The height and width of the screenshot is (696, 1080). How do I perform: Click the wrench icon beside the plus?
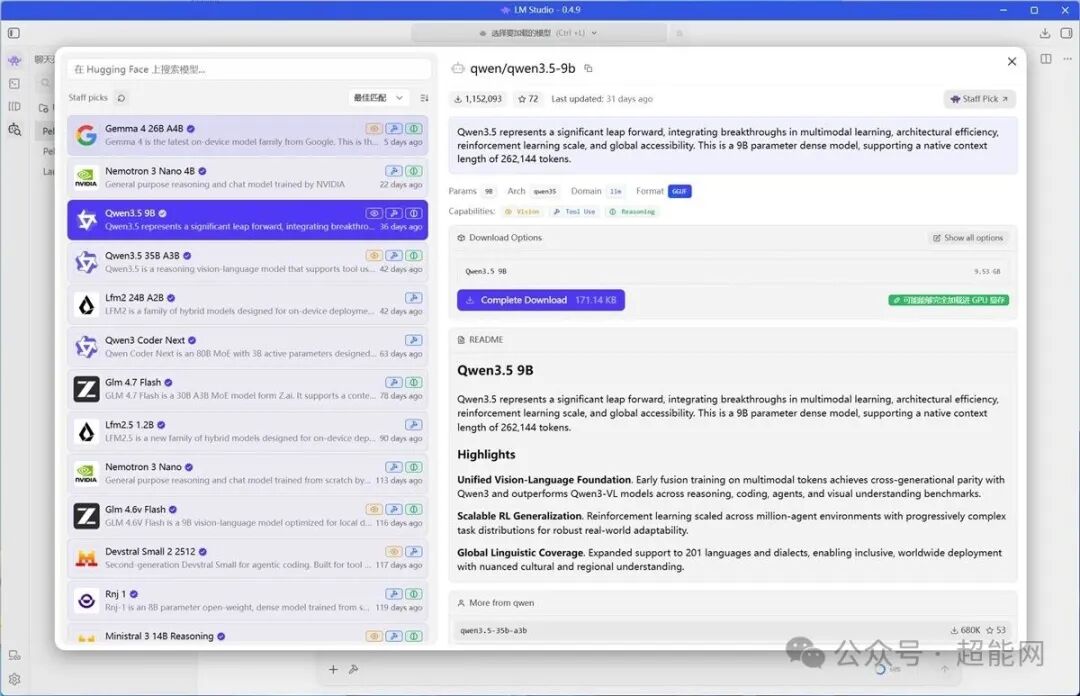pos(353,669)
